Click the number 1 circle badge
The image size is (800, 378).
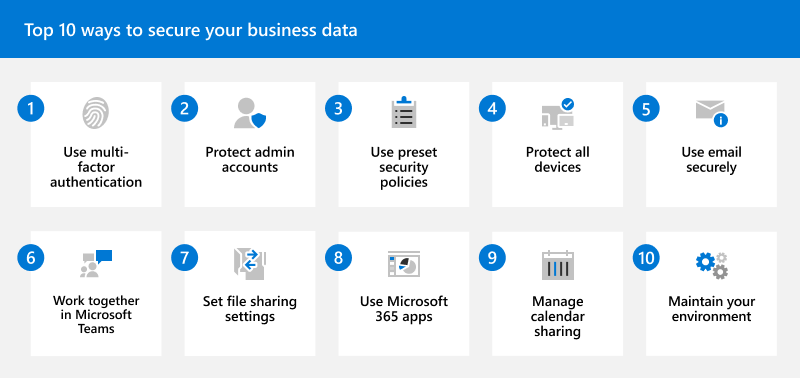click(31, 109)
